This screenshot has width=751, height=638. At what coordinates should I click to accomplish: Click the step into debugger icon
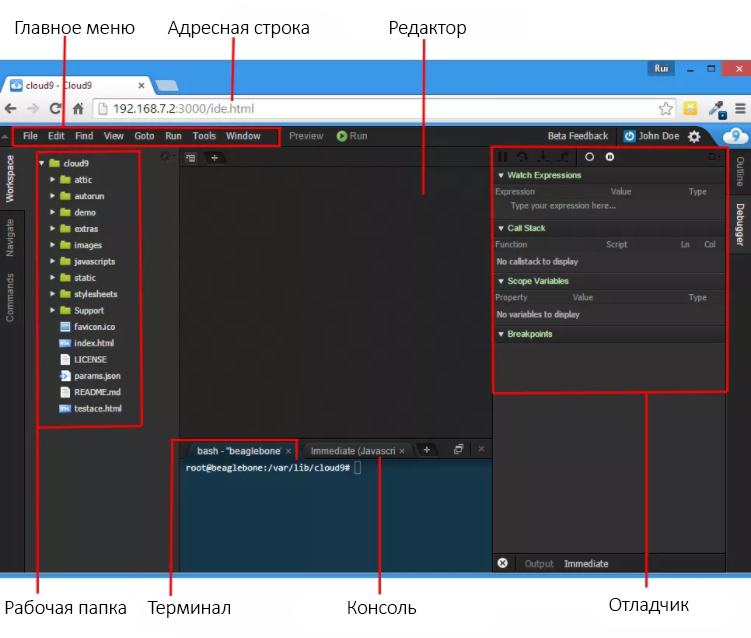542,157
